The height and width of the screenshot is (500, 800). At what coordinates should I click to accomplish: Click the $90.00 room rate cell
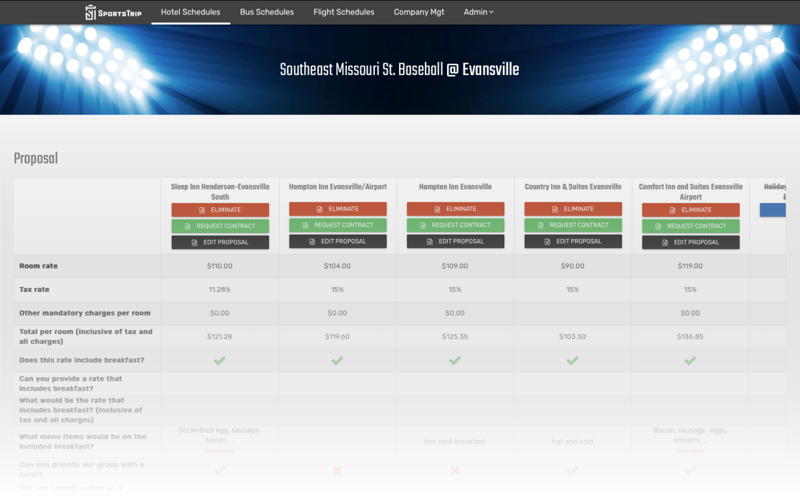tap(572, 266)
